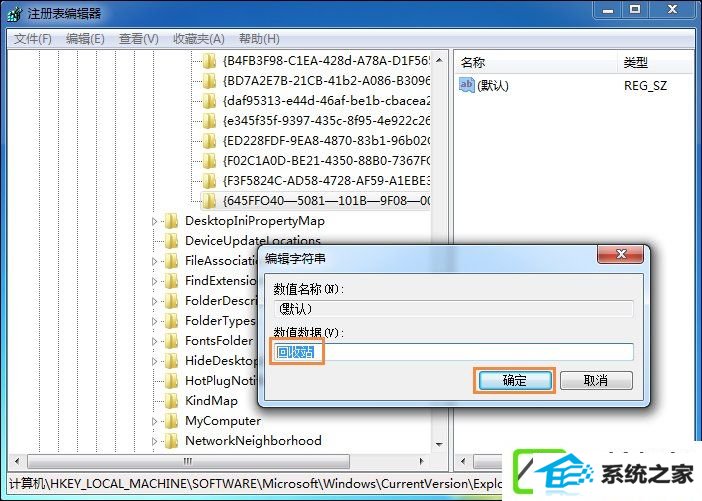This screenshot has width=702, height=501.
Task: Select folder icon of {F3F5824C-AD58-4728 key
Action: point(209,181)
